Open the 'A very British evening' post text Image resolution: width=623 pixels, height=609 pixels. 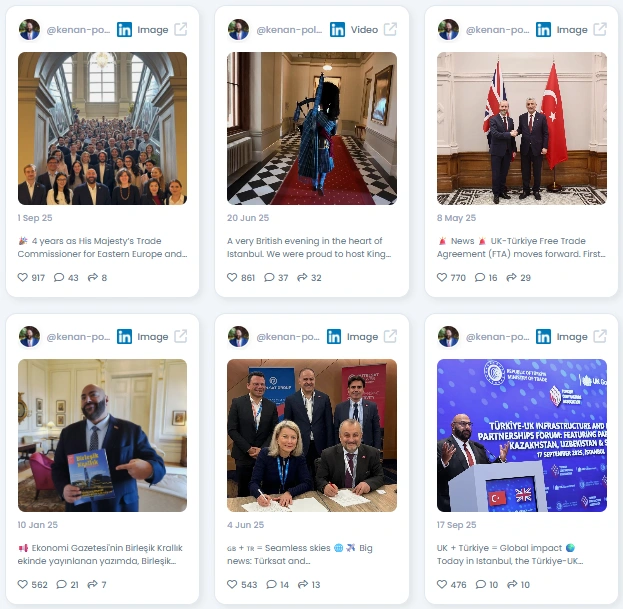[x=309, y=247]
